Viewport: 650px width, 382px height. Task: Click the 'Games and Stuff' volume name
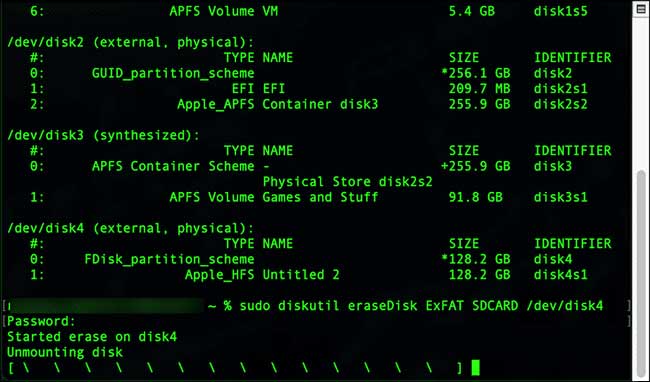(320, 197)
